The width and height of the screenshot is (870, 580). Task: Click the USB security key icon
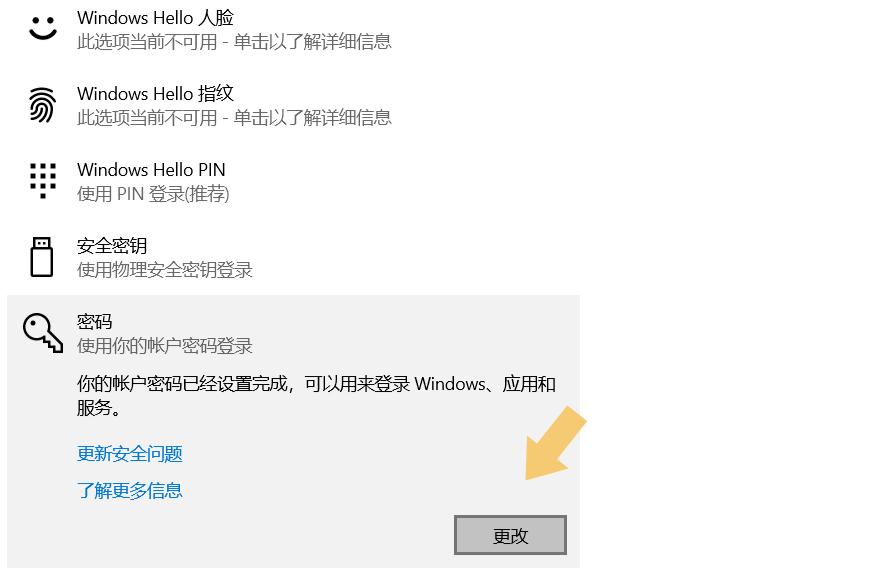(x=42, y=256)
